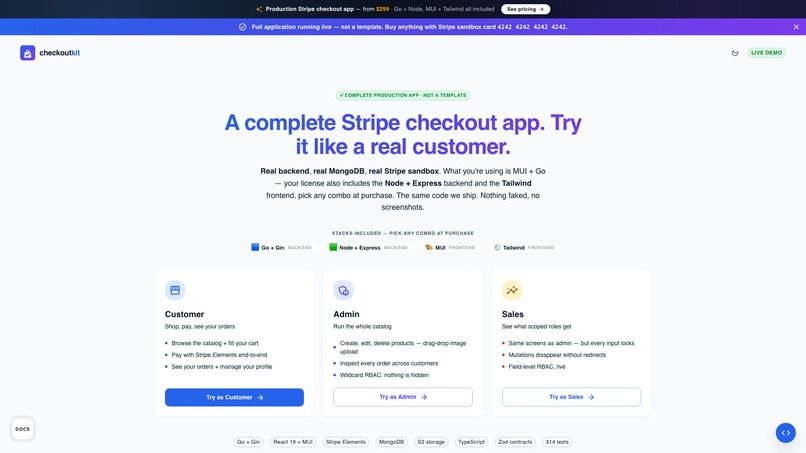The width and height of the screenshot is (806, 453).
Task: Select the MUI frontend chip
Action: pos(450,247)
